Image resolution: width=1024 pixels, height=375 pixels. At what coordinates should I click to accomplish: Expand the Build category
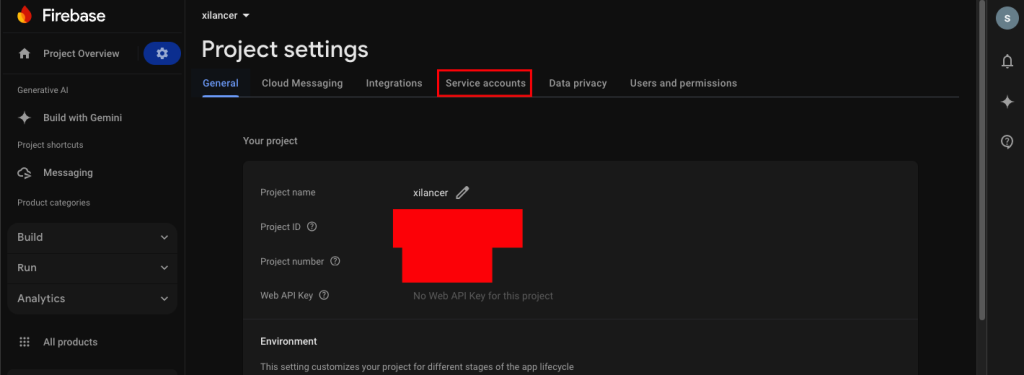click(x=92, y=237)
